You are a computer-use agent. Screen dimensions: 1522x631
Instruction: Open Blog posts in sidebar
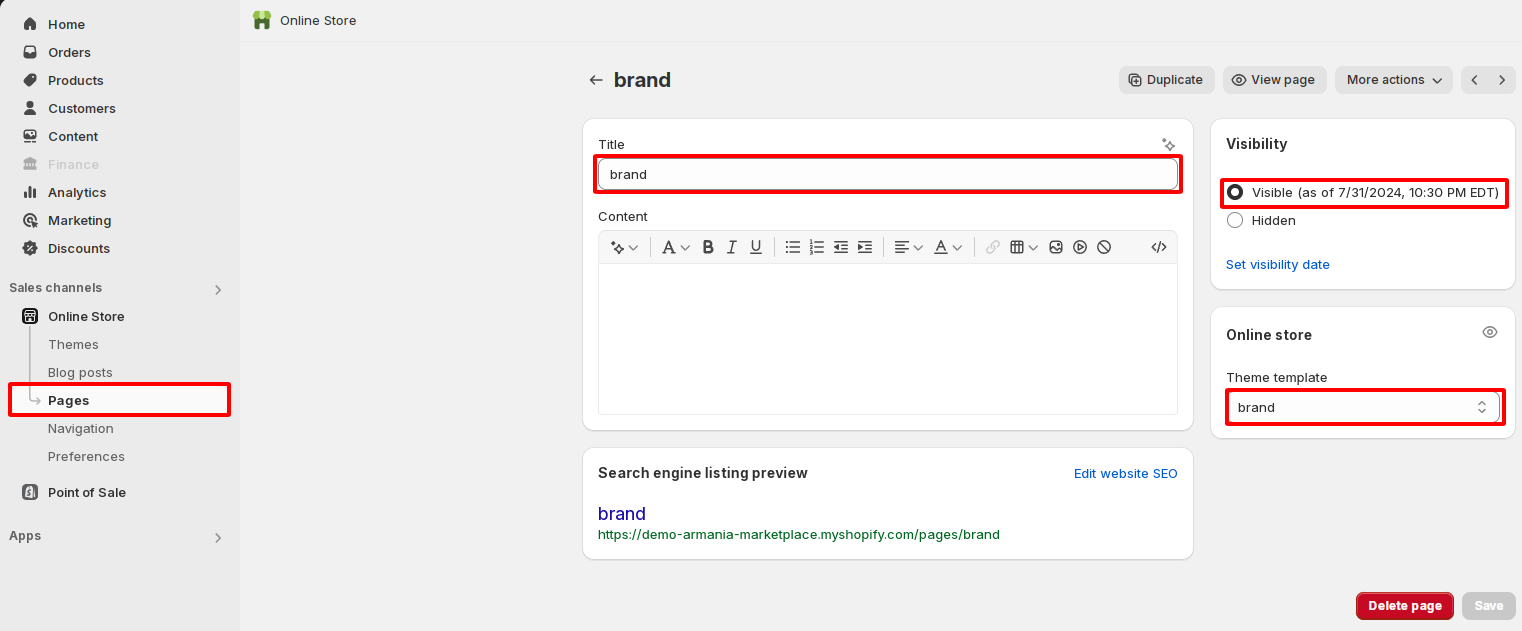80,372
